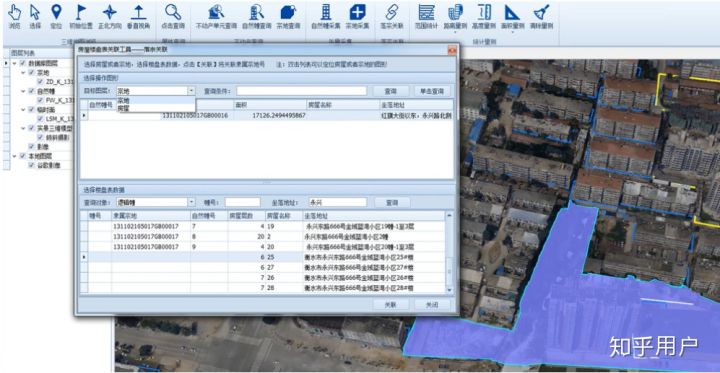
Task: Disable the 本地图层 group checkbox
Action: (22, 156)
